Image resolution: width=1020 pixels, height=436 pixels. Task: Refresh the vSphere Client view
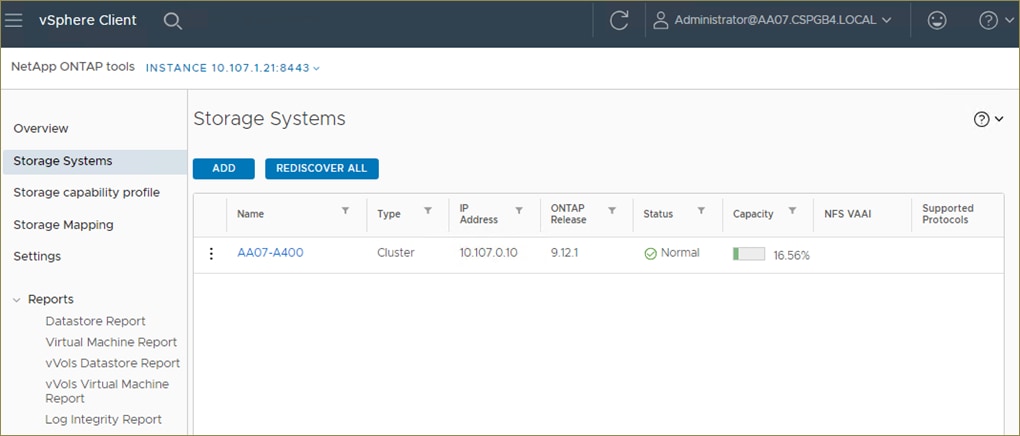(619, 21)
